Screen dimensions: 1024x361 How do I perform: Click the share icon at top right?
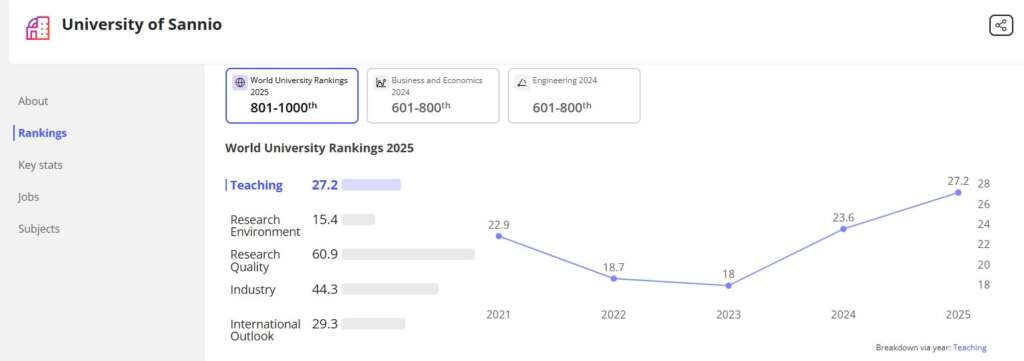point(1000,25)
